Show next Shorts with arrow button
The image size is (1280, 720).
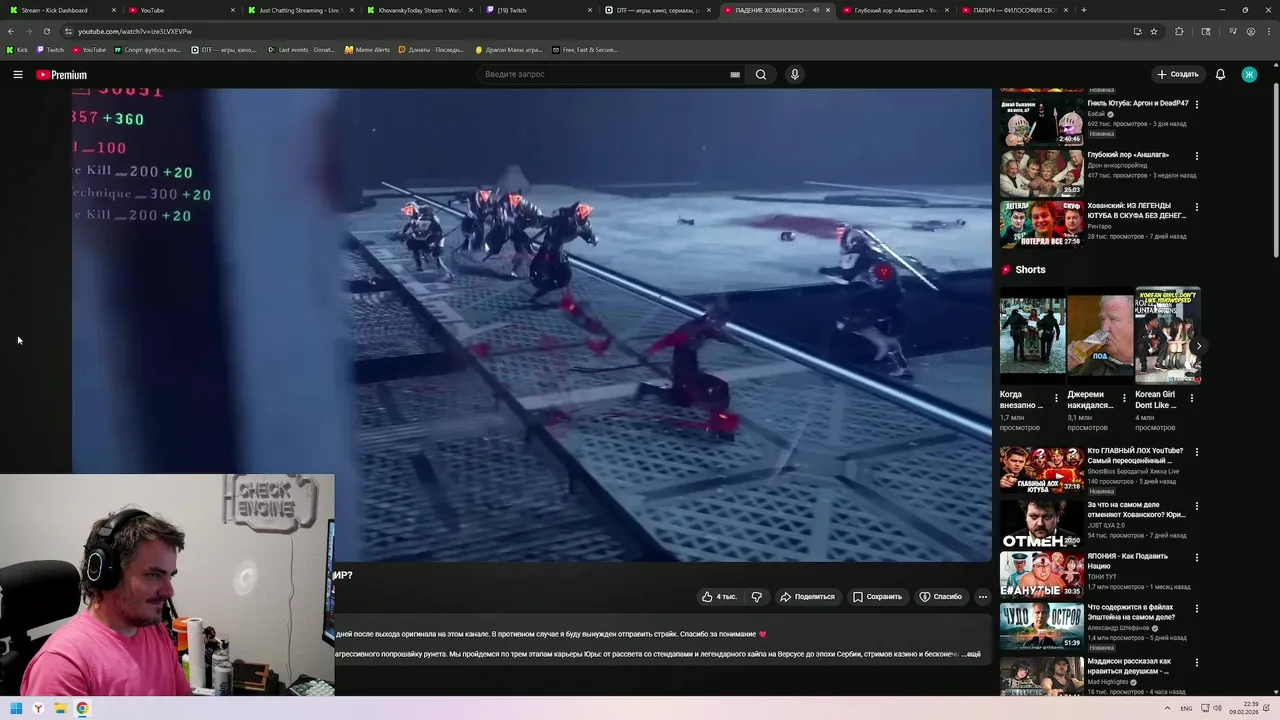(1198, 346)
